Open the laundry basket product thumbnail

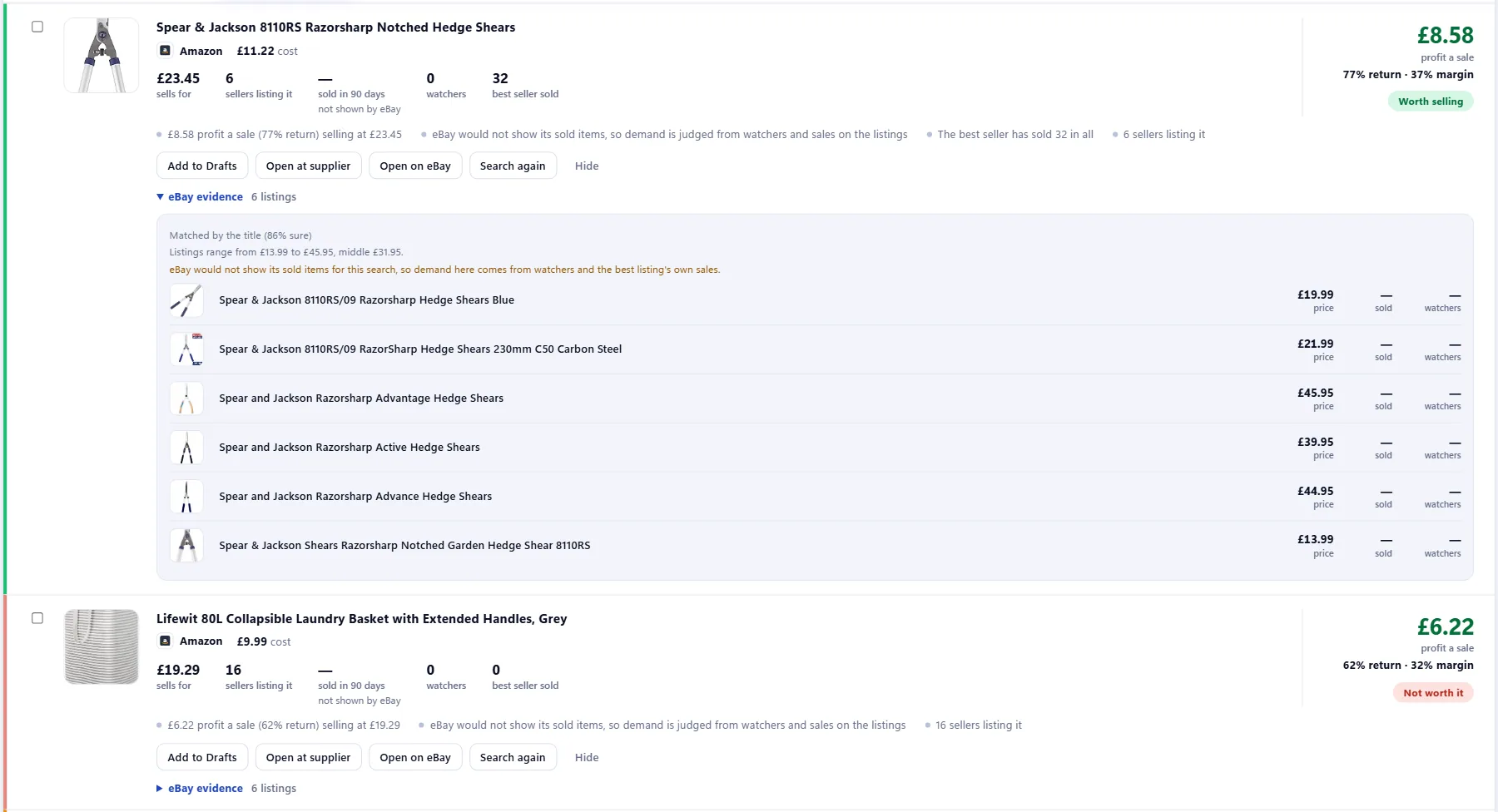[102, 646]
